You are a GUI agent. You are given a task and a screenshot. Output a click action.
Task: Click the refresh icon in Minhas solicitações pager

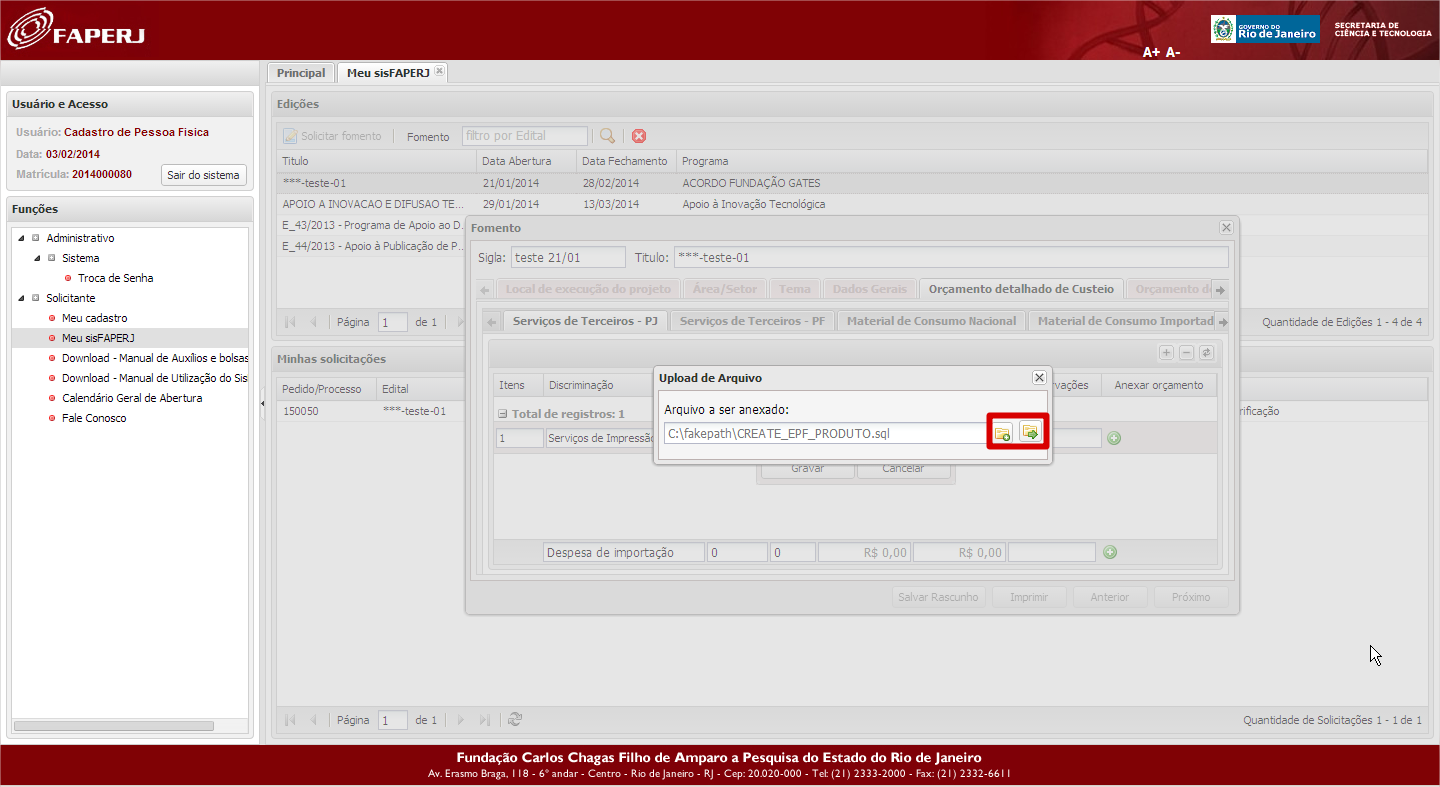(x=515, y=719)
